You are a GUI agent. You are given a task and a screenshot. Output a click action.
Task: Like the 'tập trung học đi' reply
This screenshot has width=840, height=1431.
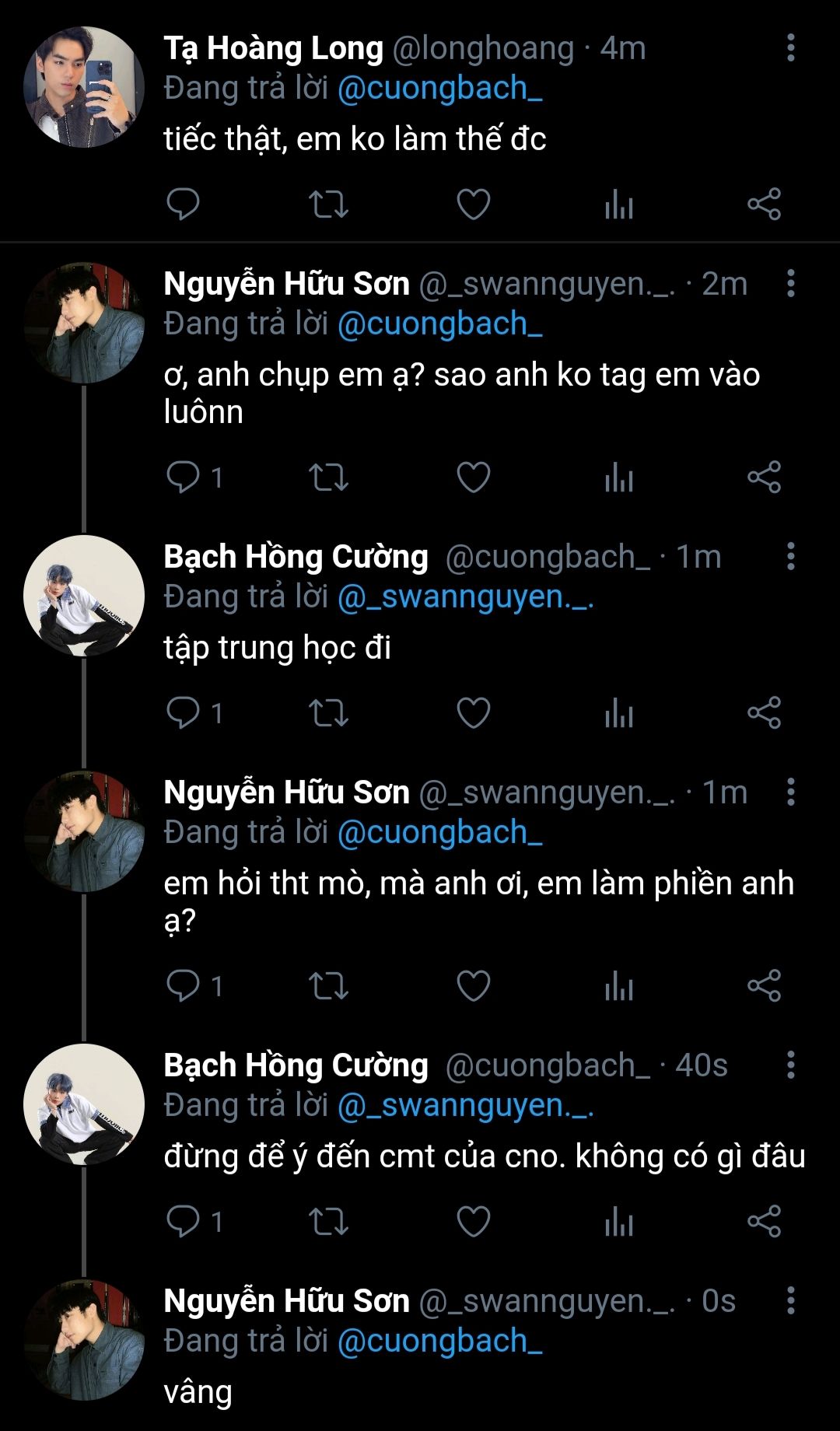click(x=473, y=713)
